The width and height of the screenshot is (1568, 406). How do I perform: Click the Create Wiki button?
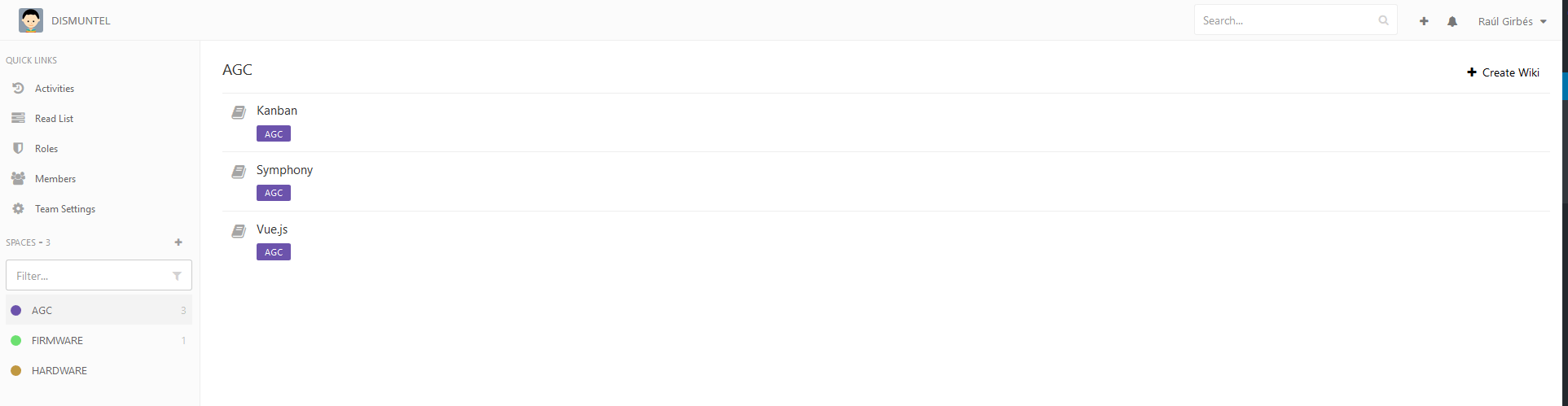pyautogui.click(x=1503, y=72)
